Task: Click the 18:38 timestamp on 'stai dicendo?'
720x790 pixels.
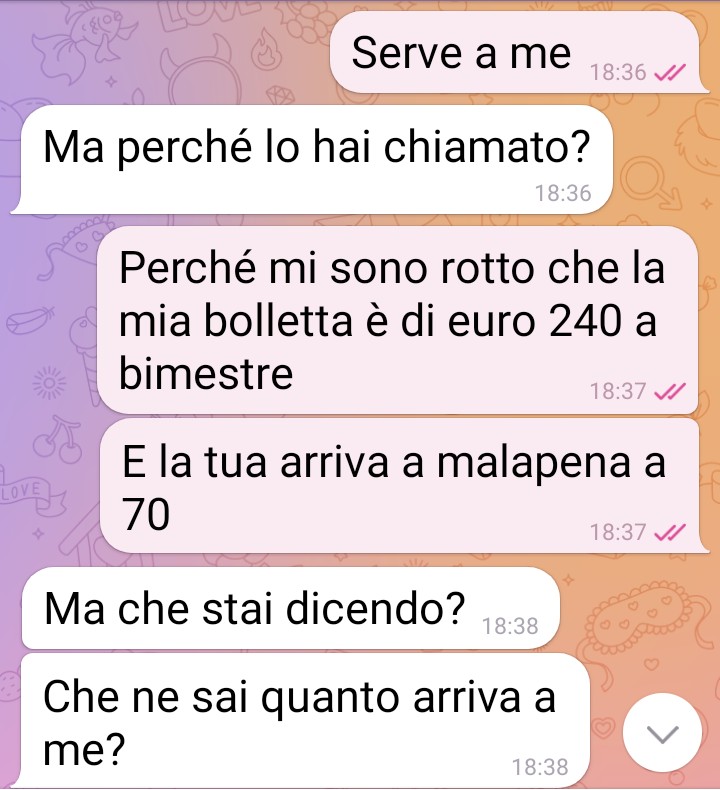Action: tap(510, 626)
